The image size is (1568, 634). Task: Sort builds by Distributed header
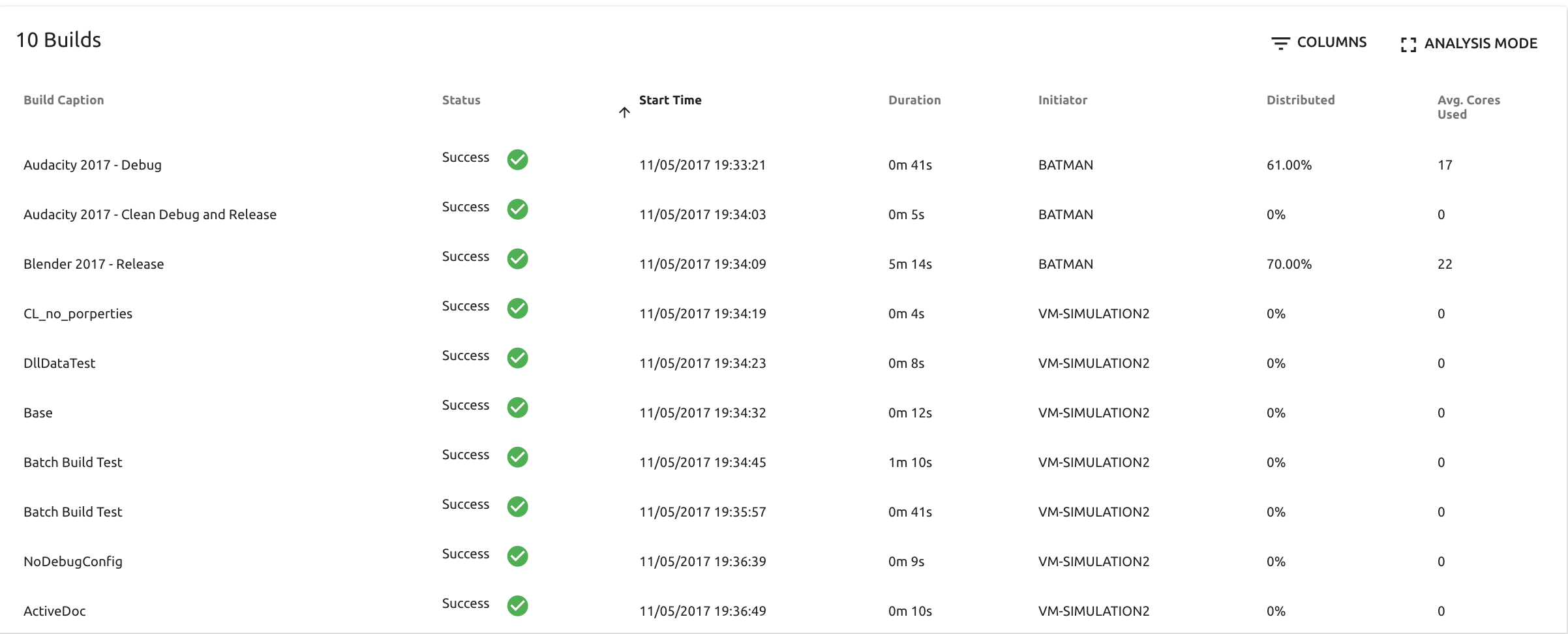point(1300,100)
